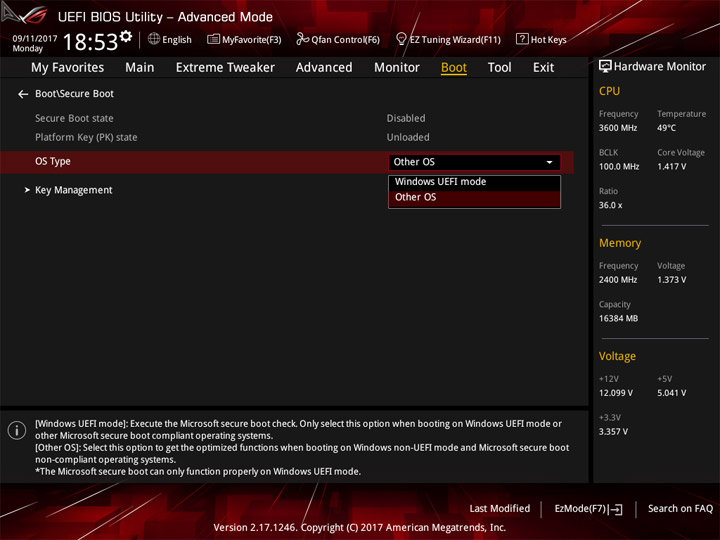Screen dimensions: 720x540
Task: Click Core Voltage 1.417 V value
Action: pyautogui.click(x=671, y=167)
